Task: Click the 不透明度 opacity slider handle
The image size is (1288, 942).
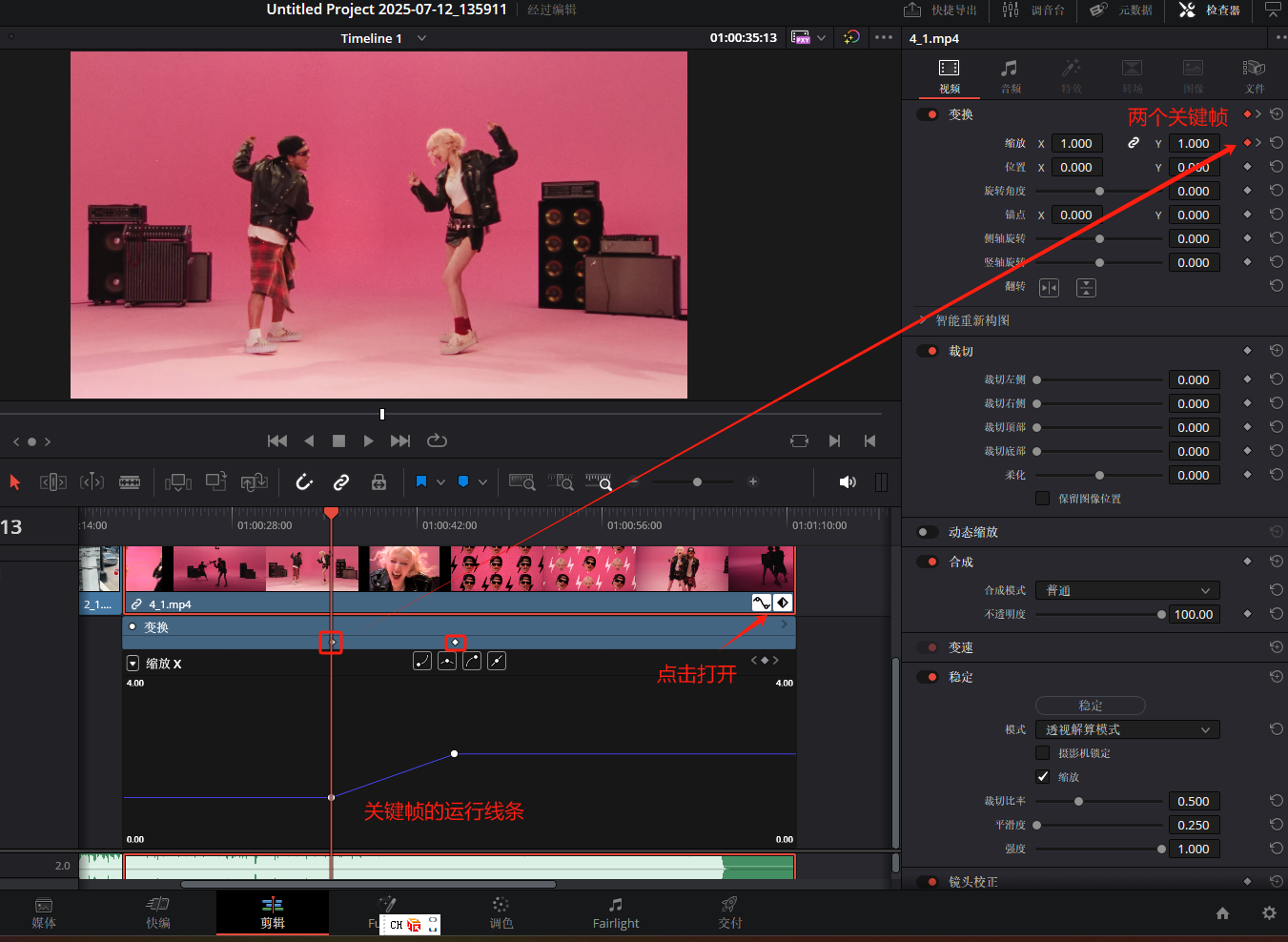Action: pyautogui.click(x=1161, y=615)
